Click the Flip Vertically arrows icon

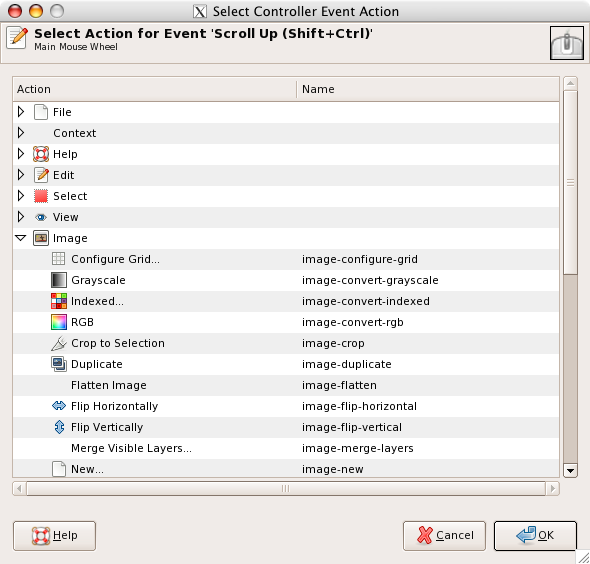[59, 427]
